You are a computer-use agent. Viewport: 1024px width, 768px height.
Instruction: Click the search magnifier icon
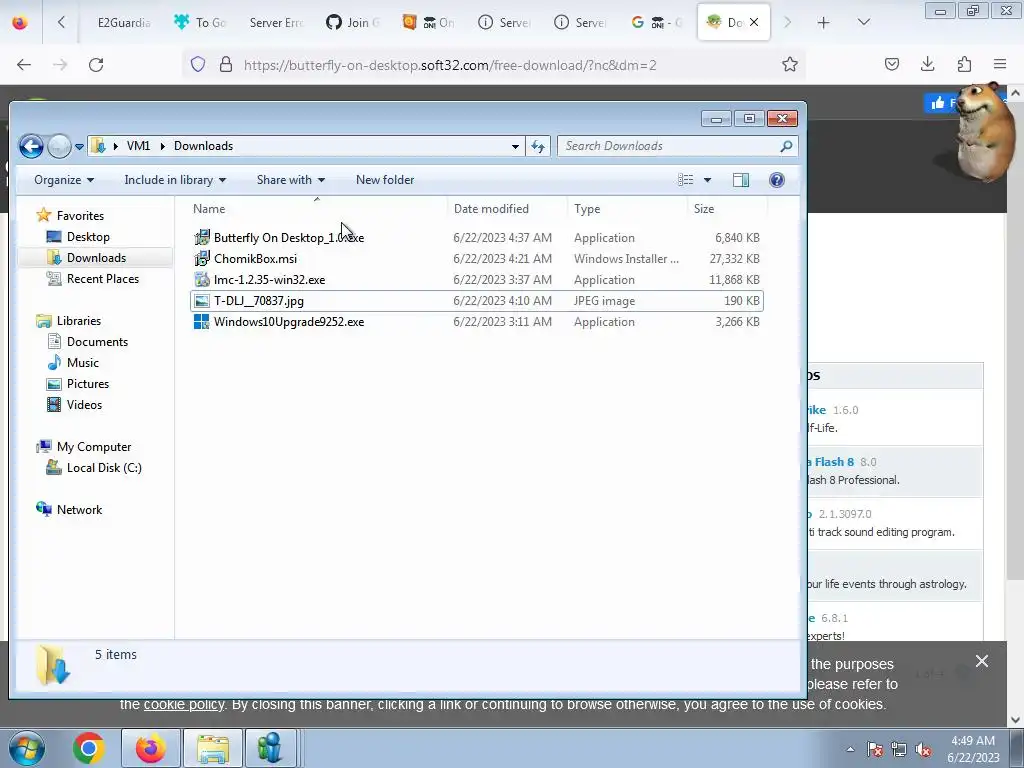tap(786, 146)
